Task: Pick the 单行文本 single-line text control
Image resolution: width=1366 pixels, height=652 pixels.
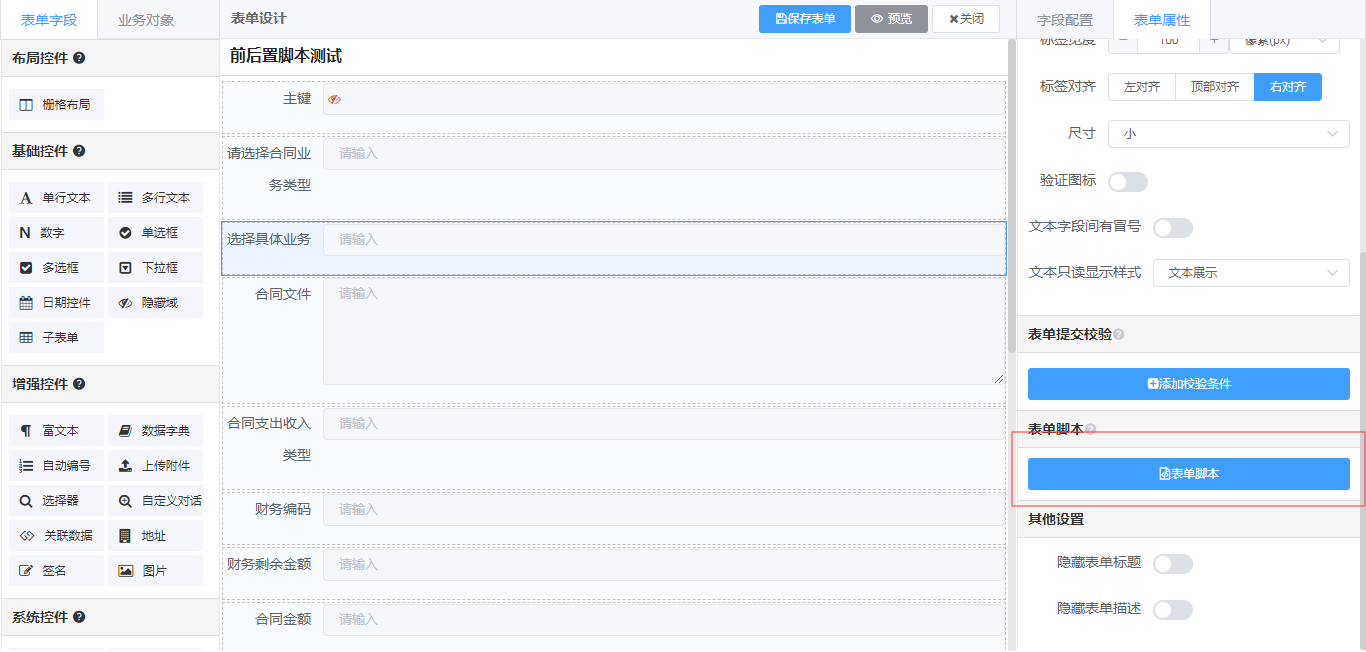Action: (57, 198)
